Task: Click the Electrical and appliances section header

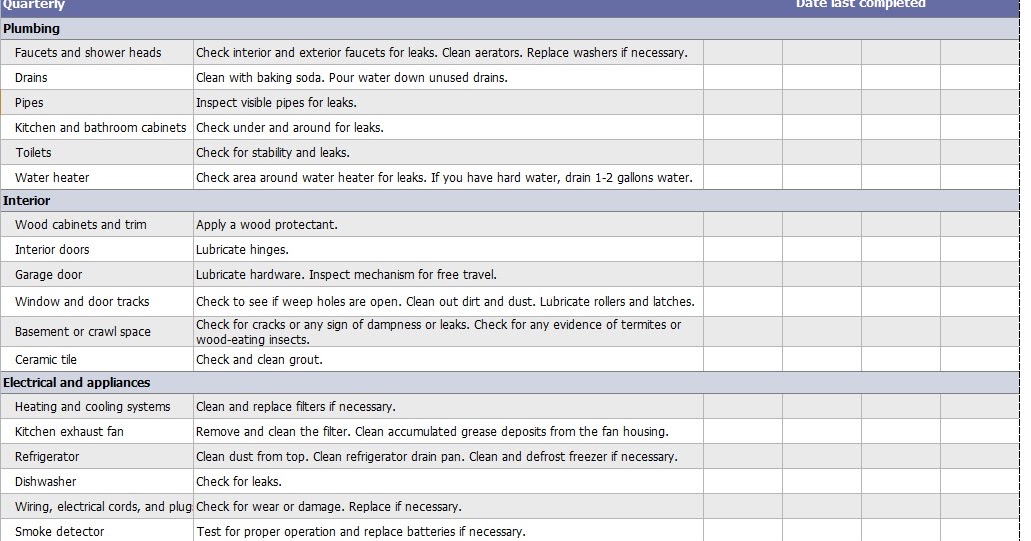Action: pyautogui.click(x=77, y=383)
